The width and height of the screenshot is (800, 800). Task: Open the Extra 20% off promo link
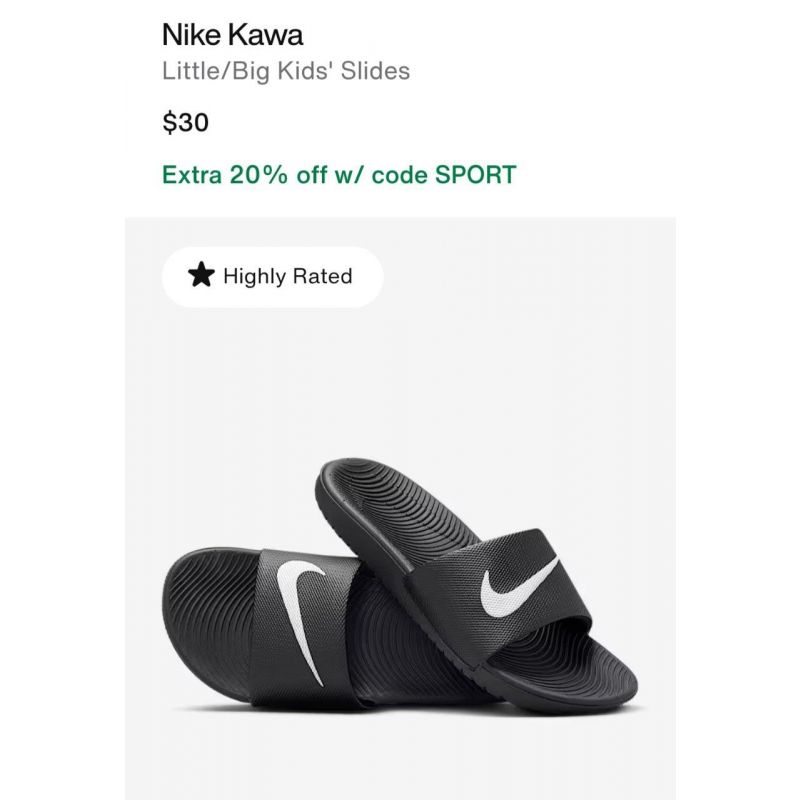tap(339, 175)
